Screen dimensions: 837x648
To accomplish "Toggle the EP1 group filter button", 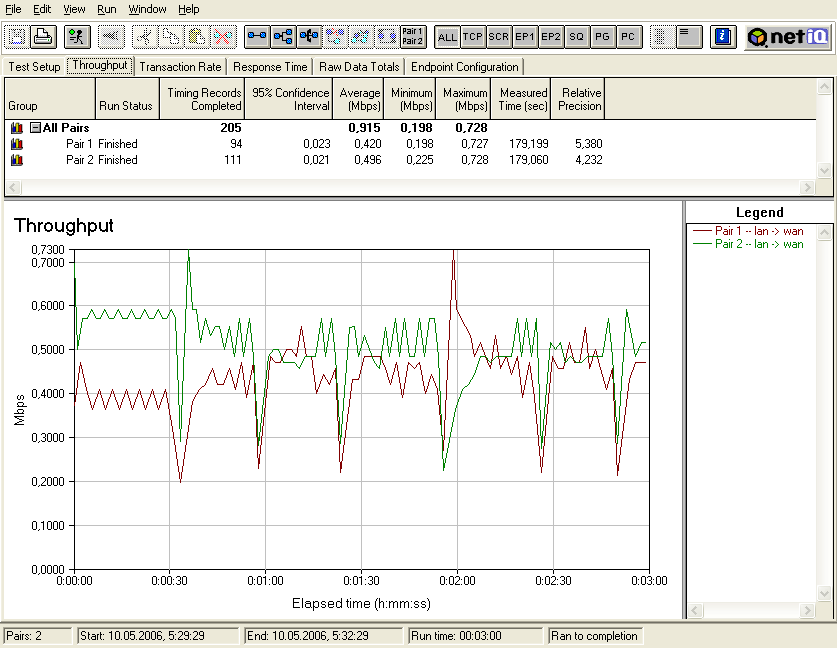I will click(x=525, y=37).
